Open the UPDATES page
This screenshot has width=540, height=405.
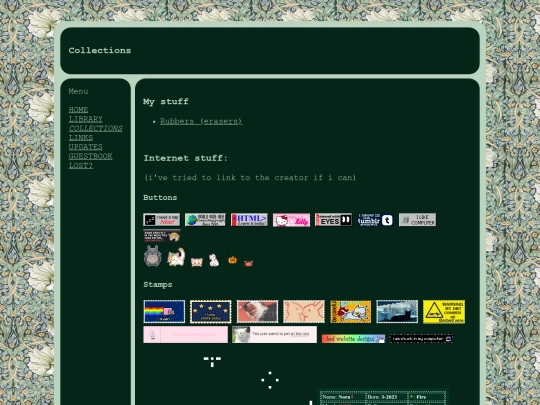[85, 147]
